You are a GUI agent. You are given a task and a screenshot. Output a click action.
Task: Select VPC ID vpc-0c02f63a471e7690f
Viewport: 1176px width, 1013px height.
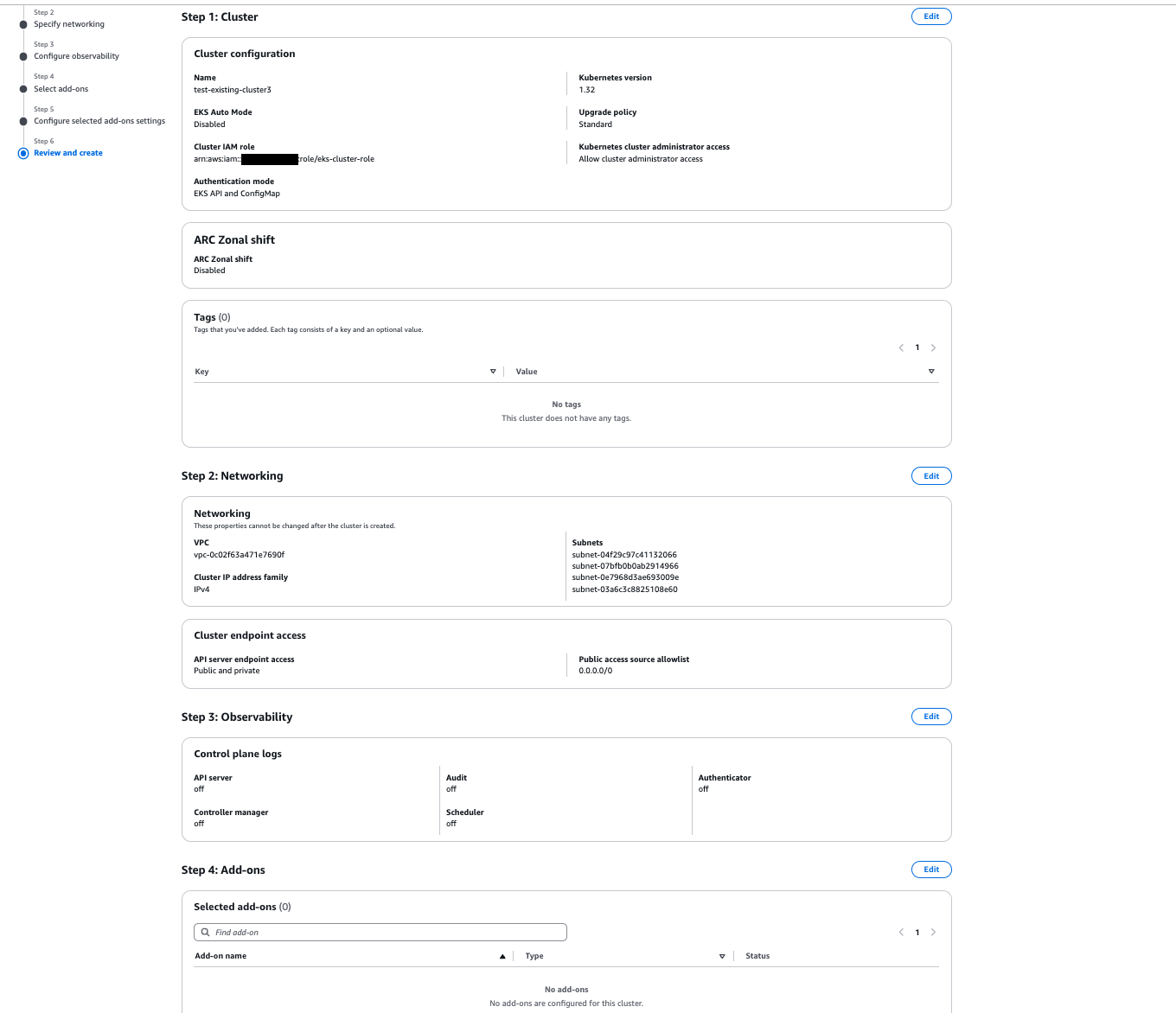239,555
